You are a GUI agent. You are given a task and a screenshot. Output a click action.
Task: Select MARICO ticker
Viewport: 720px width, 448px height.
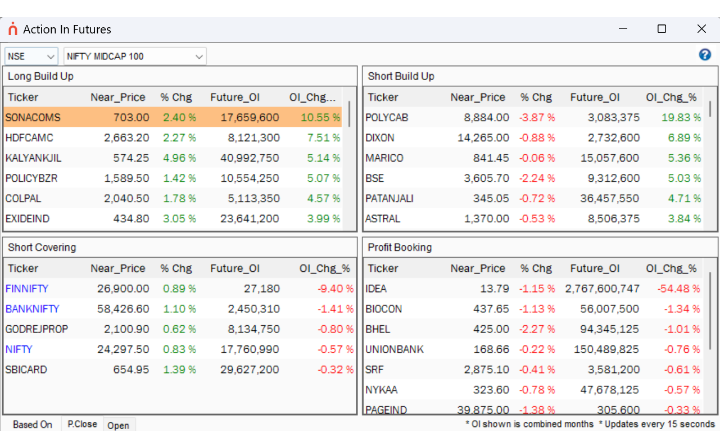click(384, 158)
